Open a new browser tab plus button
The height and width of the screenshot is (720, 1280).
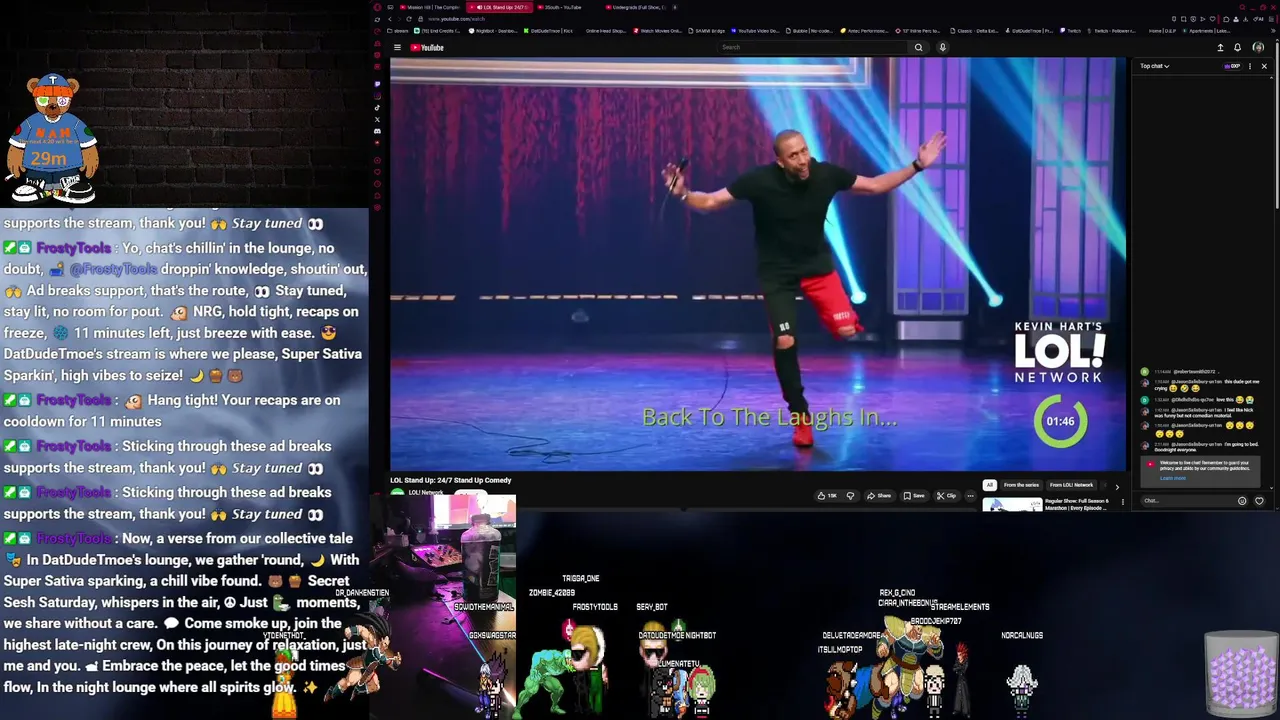click(675, 7)
